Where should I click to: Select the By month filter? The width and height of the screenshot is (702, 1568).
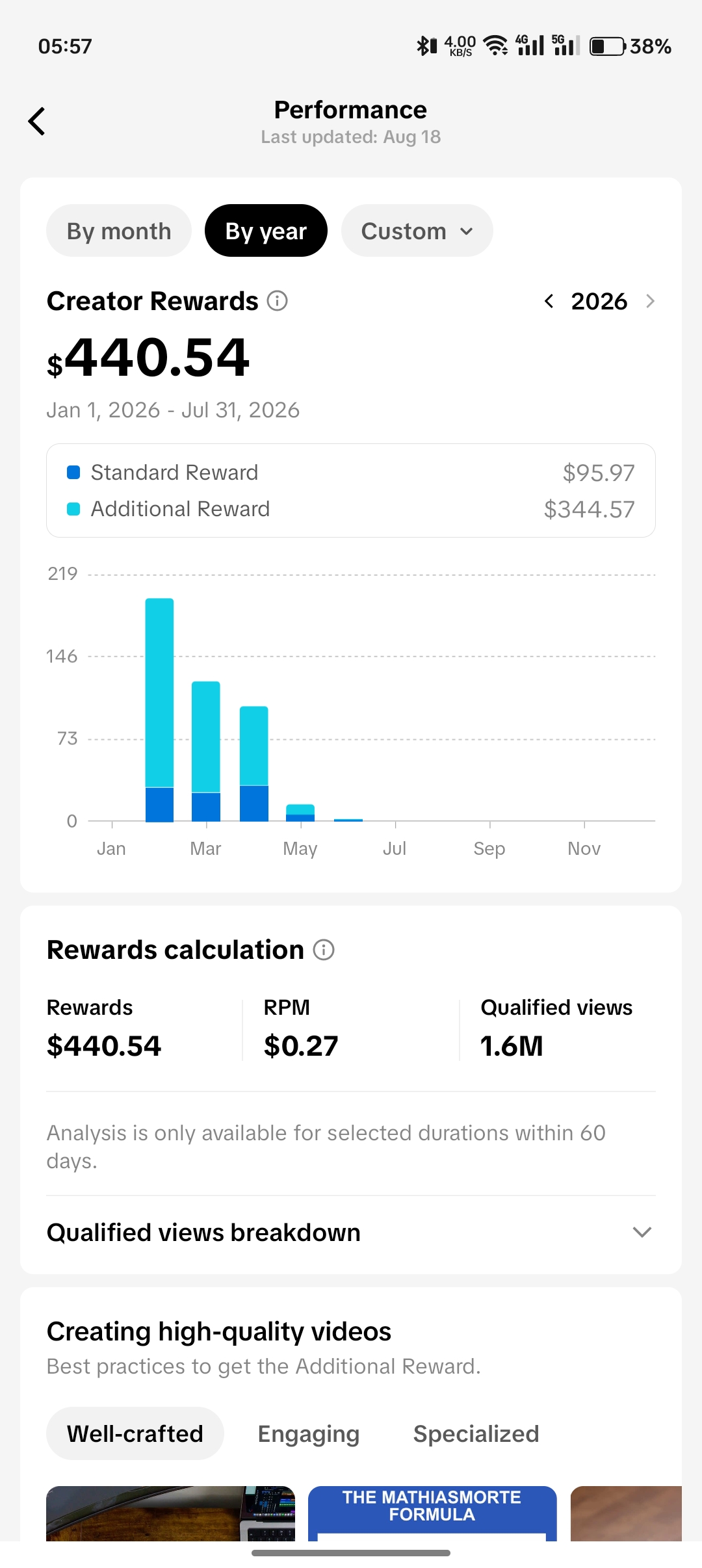119,231
